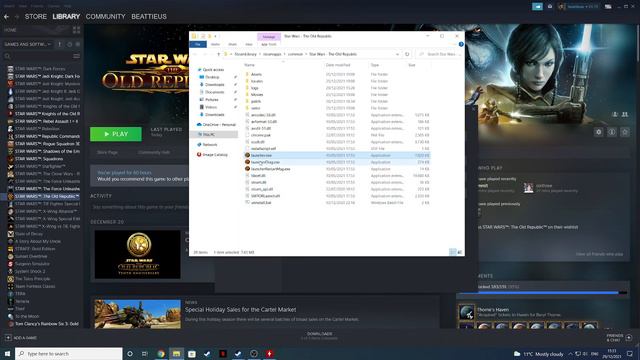Open the File tab in Explorer
The height and width of the screenshot is (360, 640).
pyautogui.click(x=198, y=44)
